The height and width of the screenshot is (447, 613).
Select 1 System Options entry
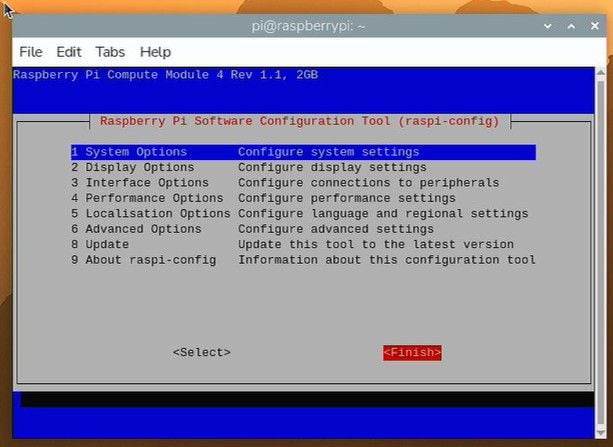pyautogui.click(x=303, y=152)
